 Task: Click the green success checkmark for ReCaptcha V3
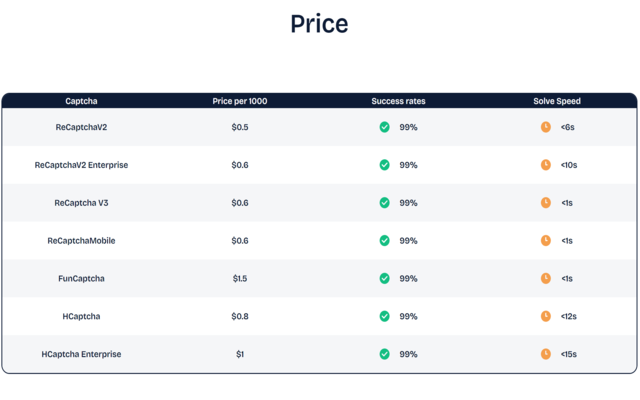click(384, 203)
